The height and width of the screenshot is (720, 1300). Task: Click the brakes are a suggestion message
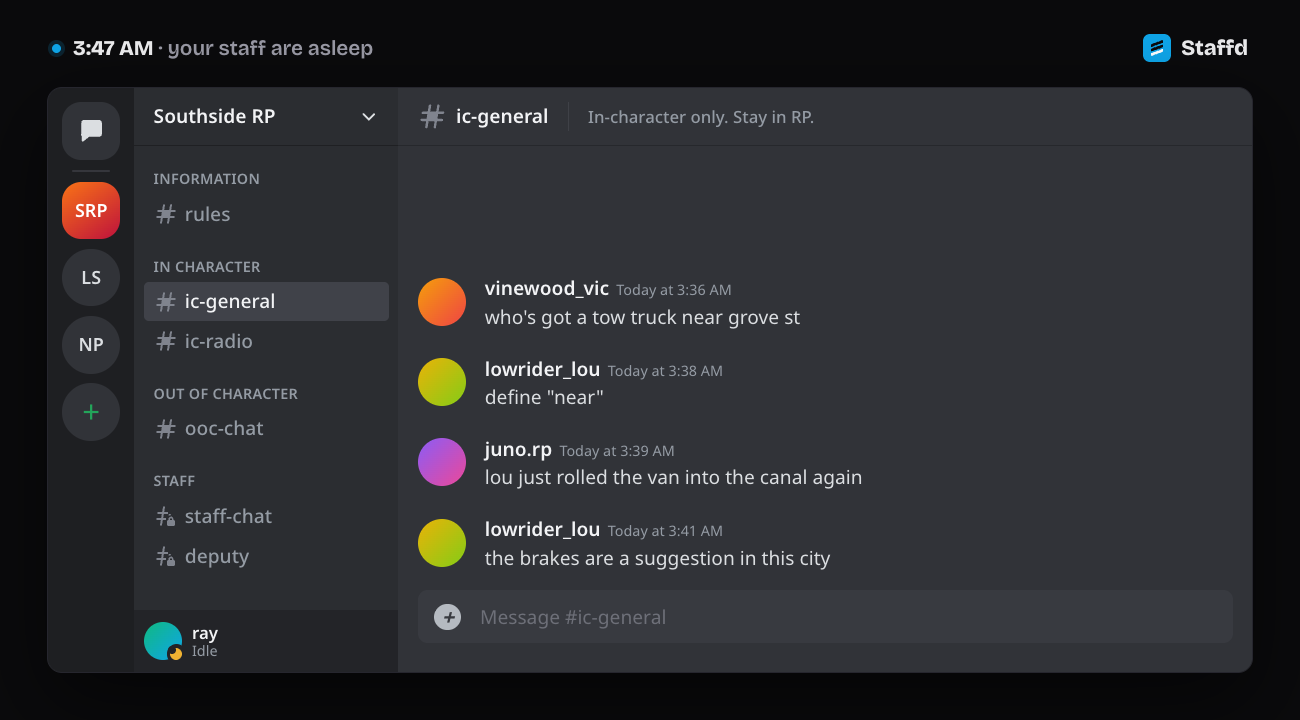657,558
